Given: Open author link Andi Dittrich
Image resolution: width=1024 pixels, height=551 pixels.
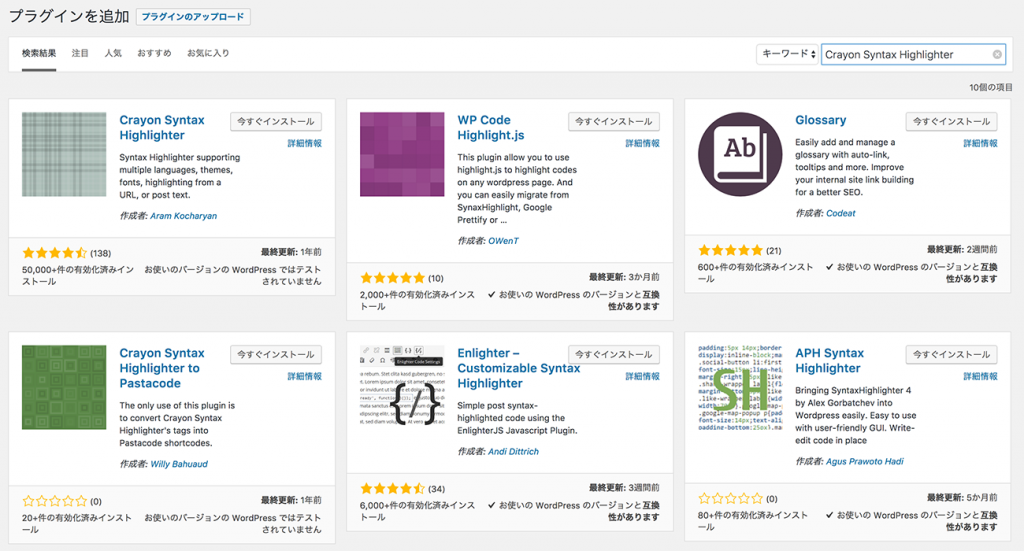Looking at the screenshot, I should point(513,452).
